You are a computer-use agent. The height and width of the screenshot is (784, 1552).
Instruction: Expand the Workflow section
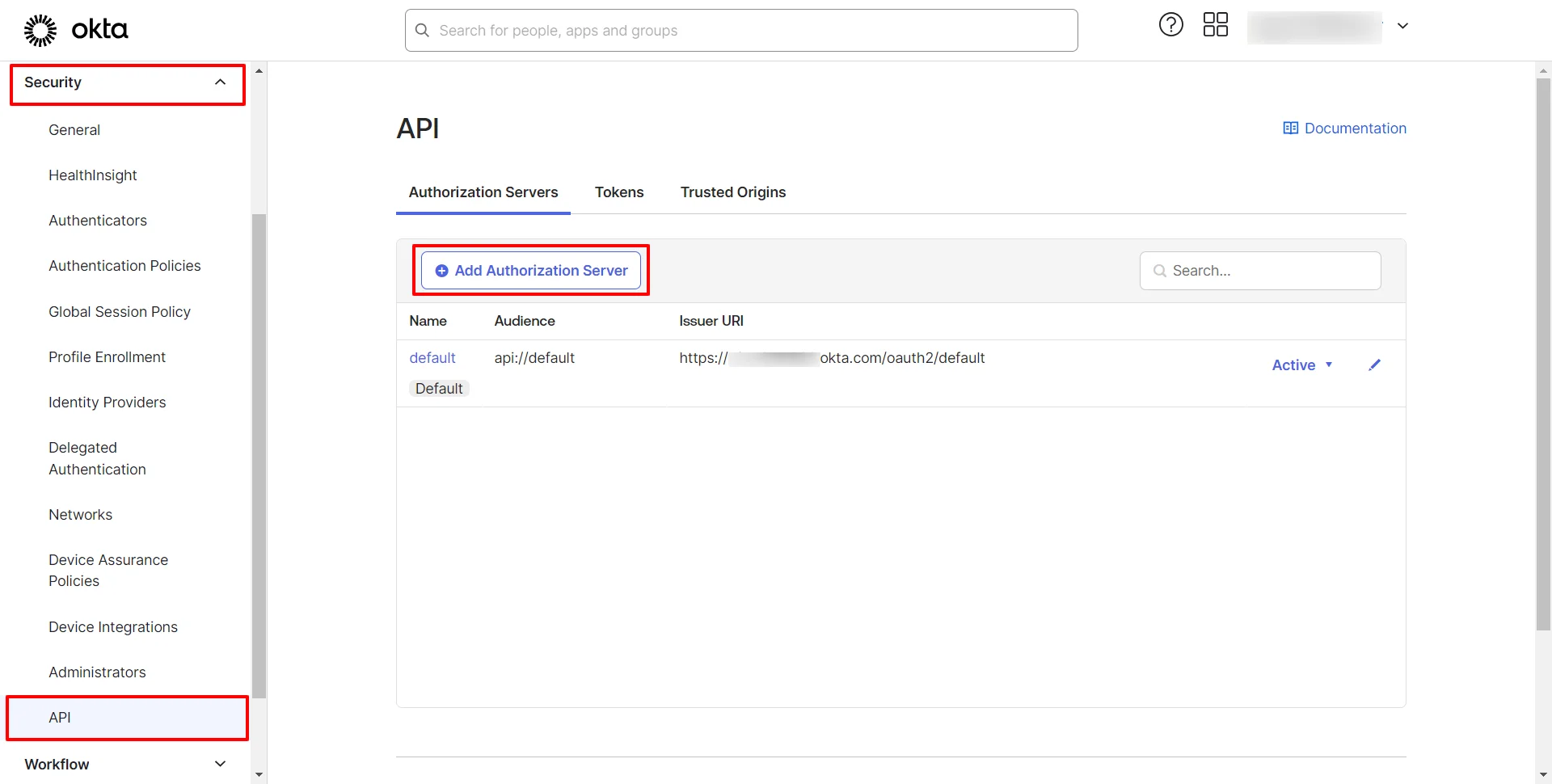pos(220,764)
